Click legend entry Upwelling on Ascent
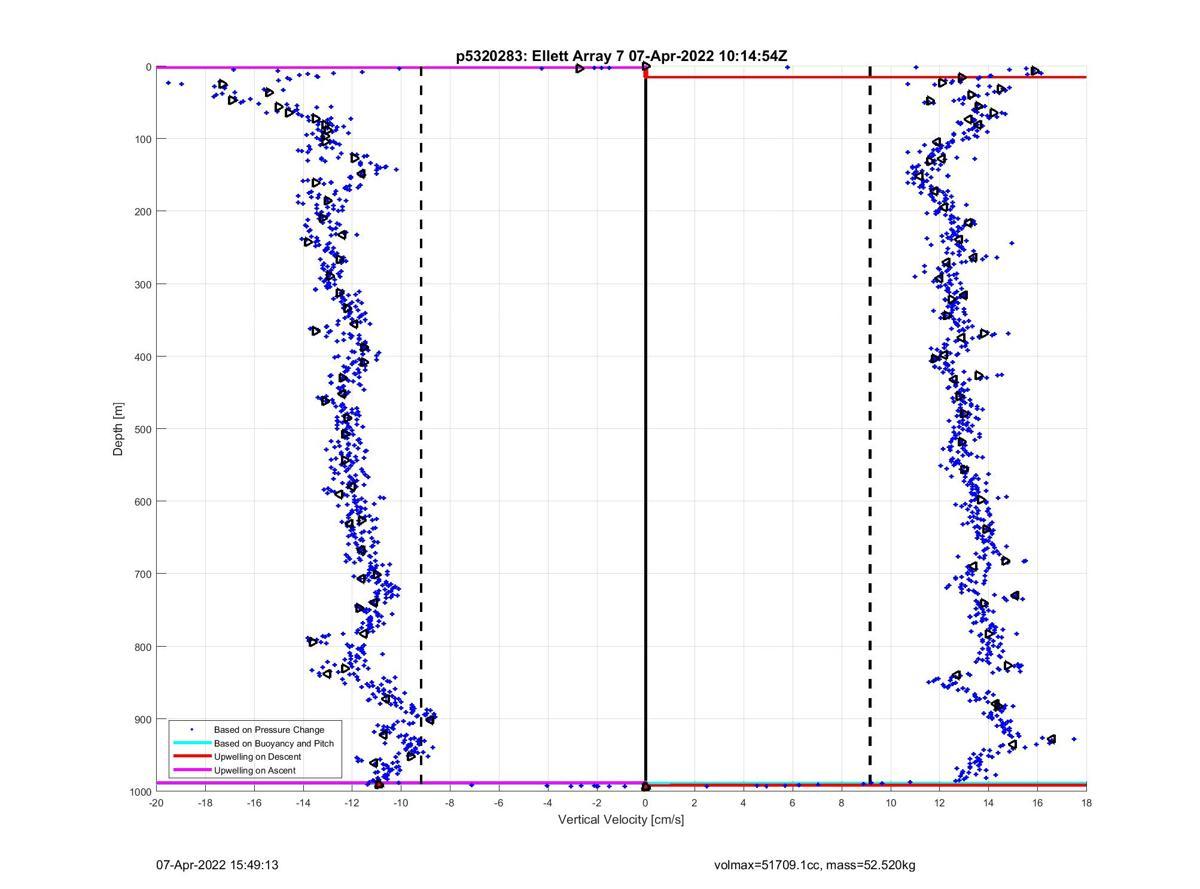Viewport: 1200px width, 889px height. 254,770
